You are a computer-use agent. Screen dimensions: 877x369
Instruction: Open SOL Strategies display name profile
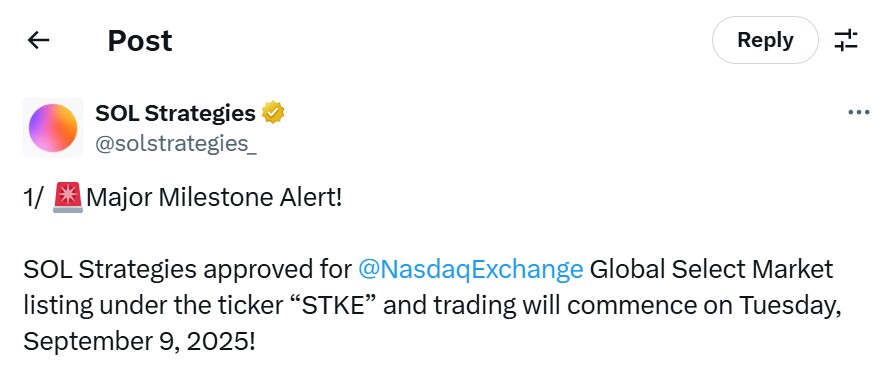coord(175,113)
